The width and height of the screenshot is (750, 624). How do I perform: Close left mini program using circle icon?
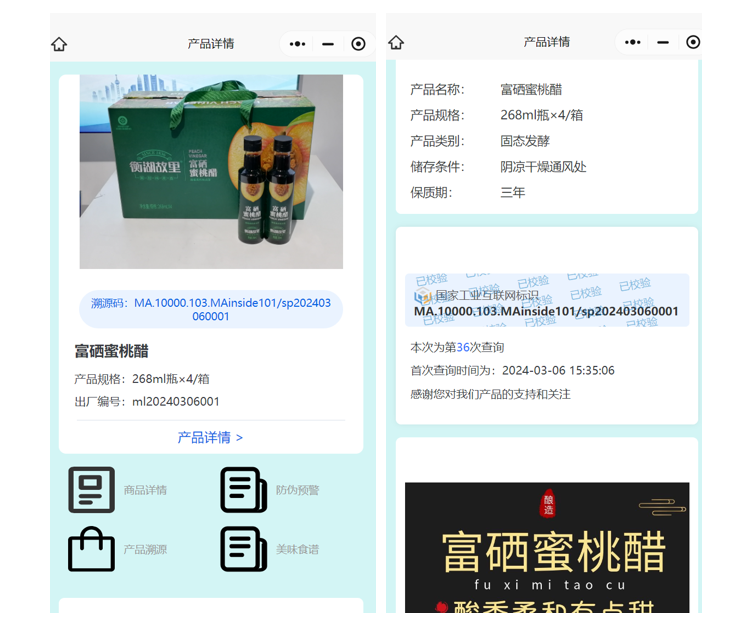[x=358, y=44]
